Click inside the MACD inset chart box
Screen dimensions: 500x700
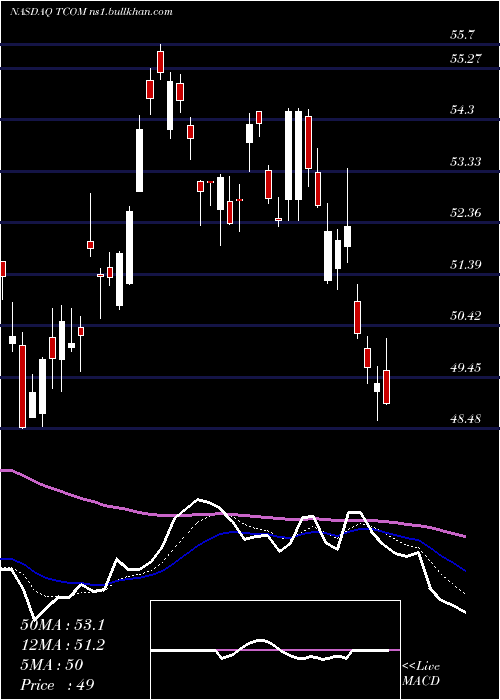[275, 650]
